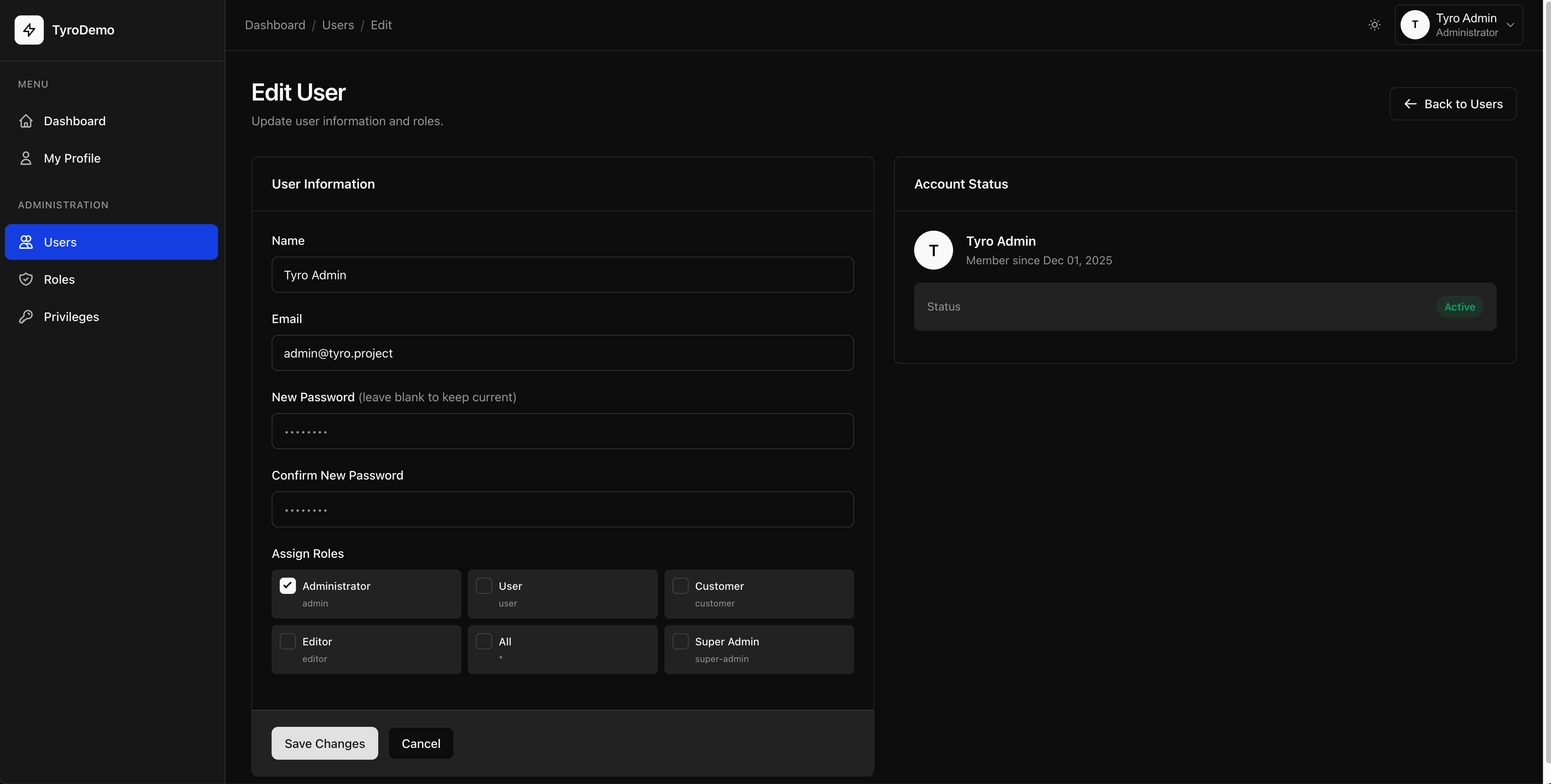Uncheck the Administrator role checkbox

point(288,586)
